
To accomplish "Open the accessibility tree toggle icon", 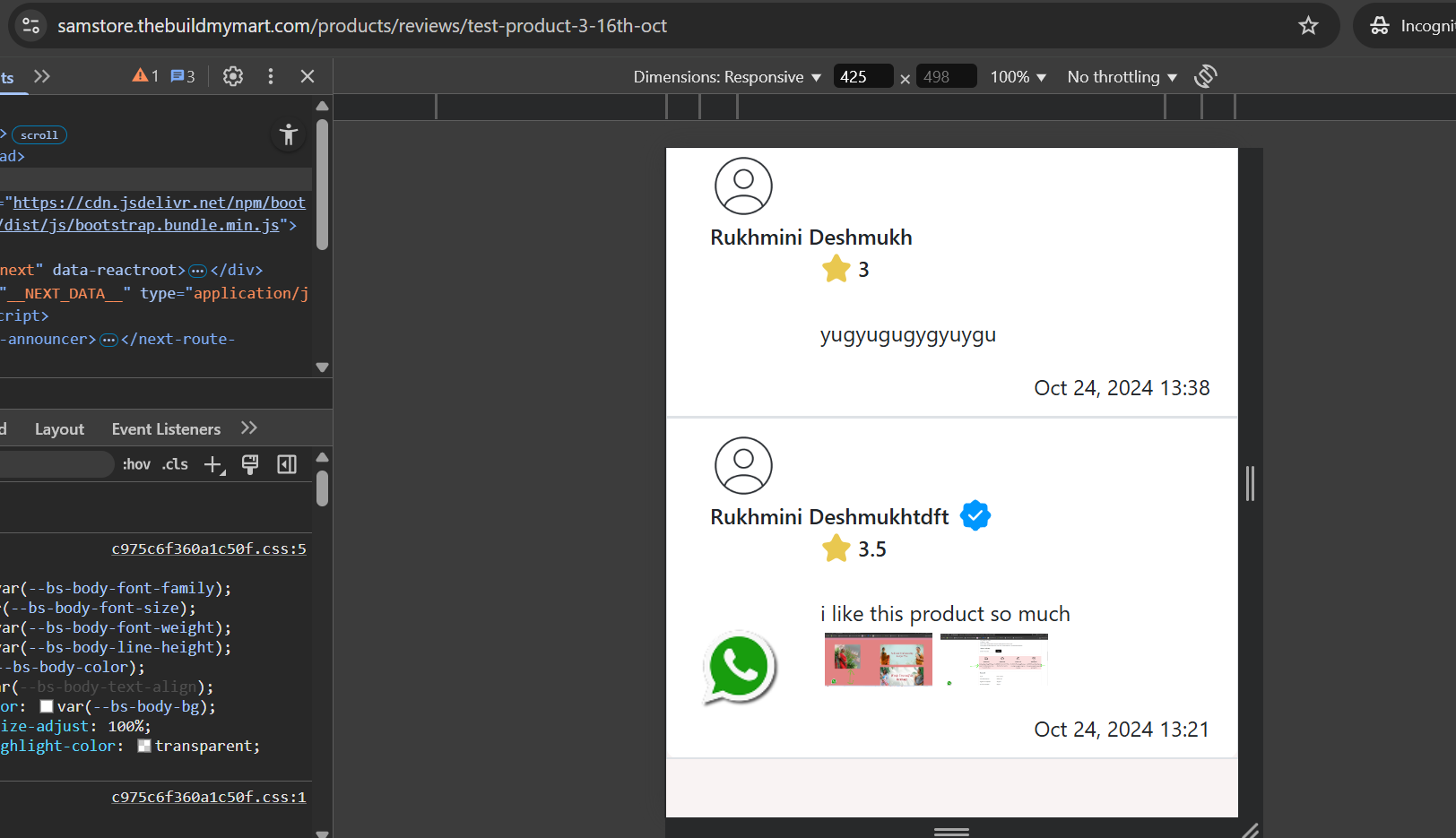I will [x=288, y=135].
